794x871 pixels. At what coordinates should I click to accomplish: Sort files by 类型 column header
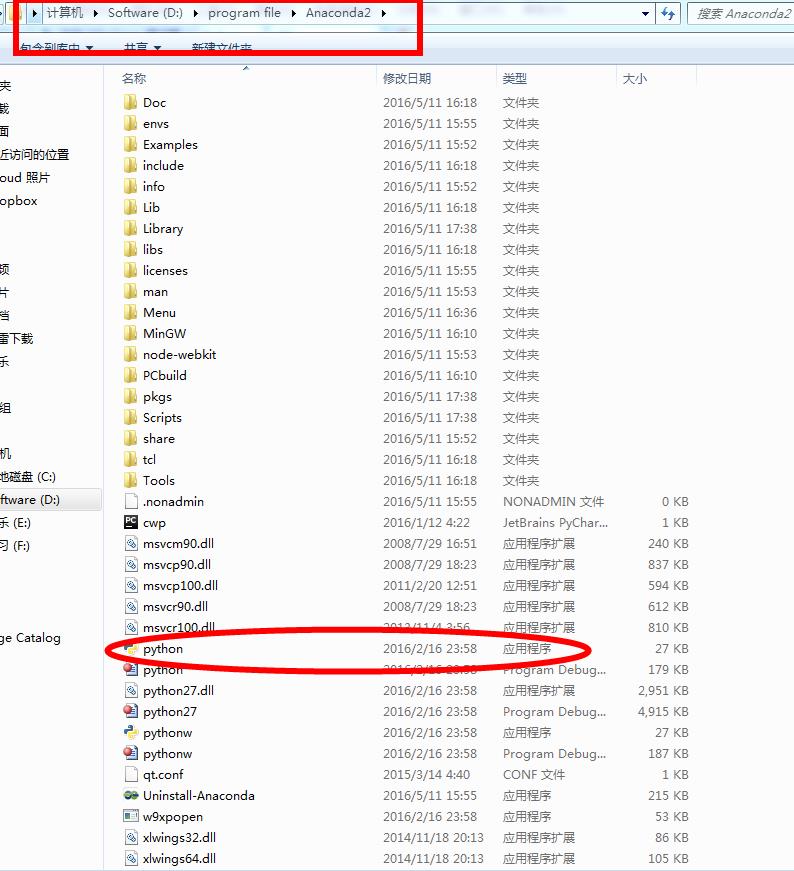556,78
